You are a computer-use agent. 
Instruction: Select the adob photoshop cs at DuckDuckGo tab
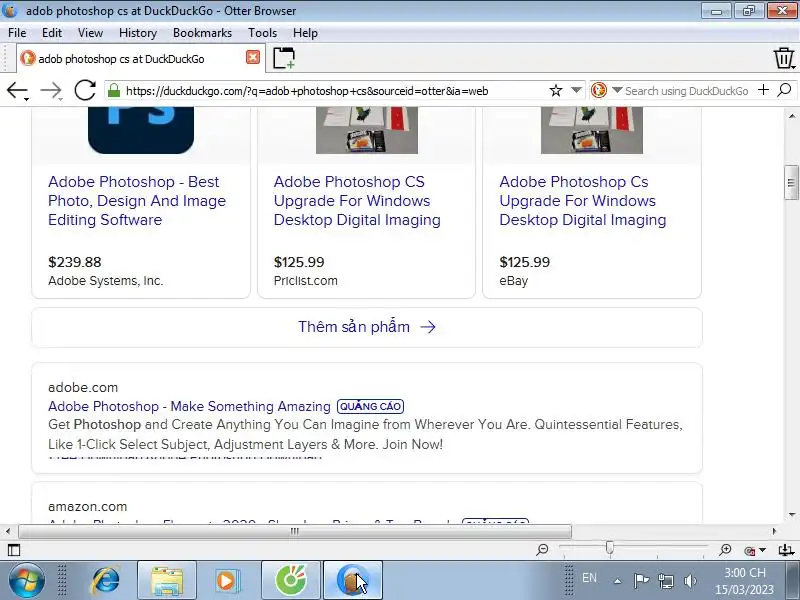pos(140,58)
